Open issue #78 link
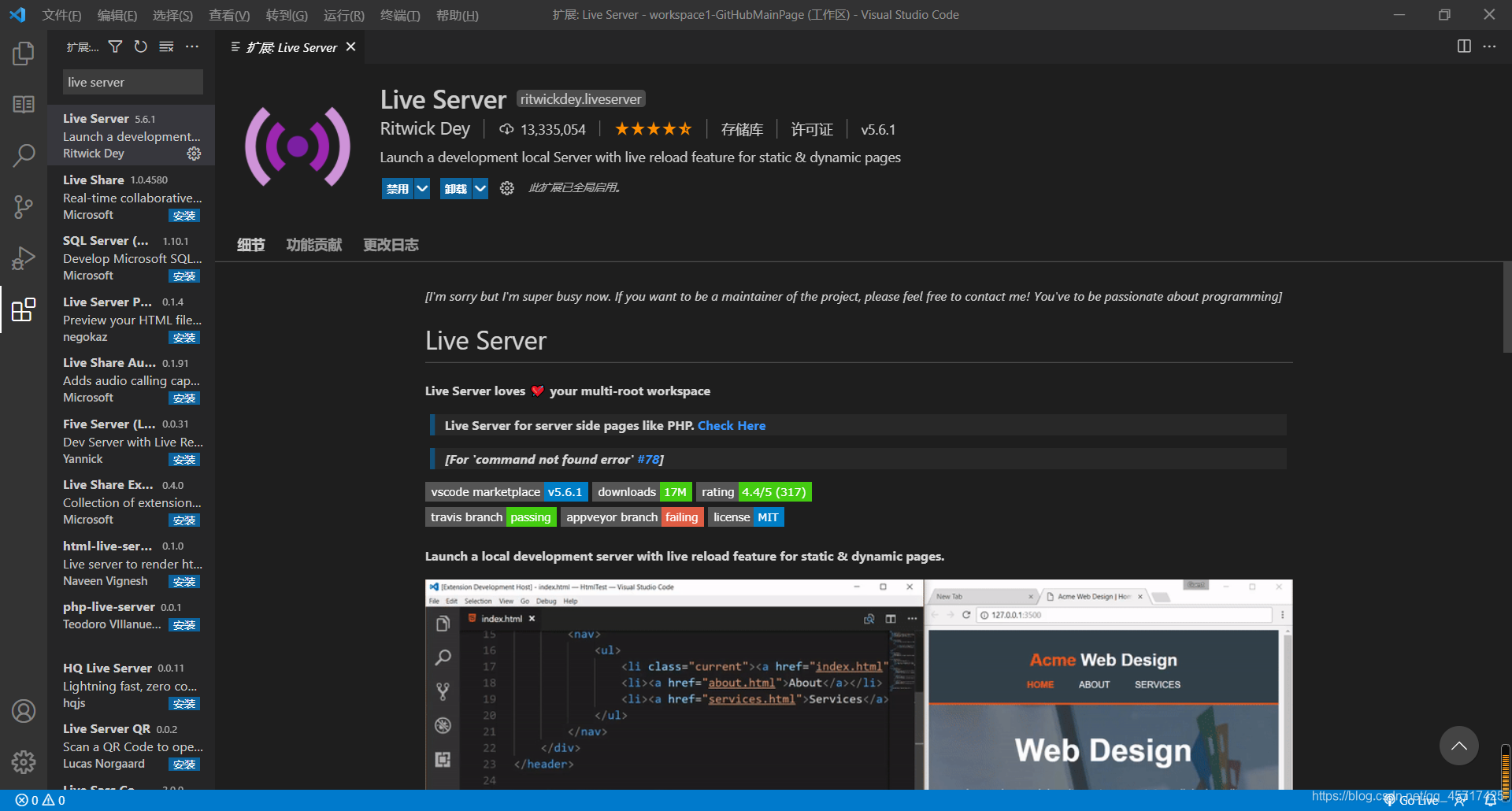Viewport: 1512px width, 811px height. [648, 459]
